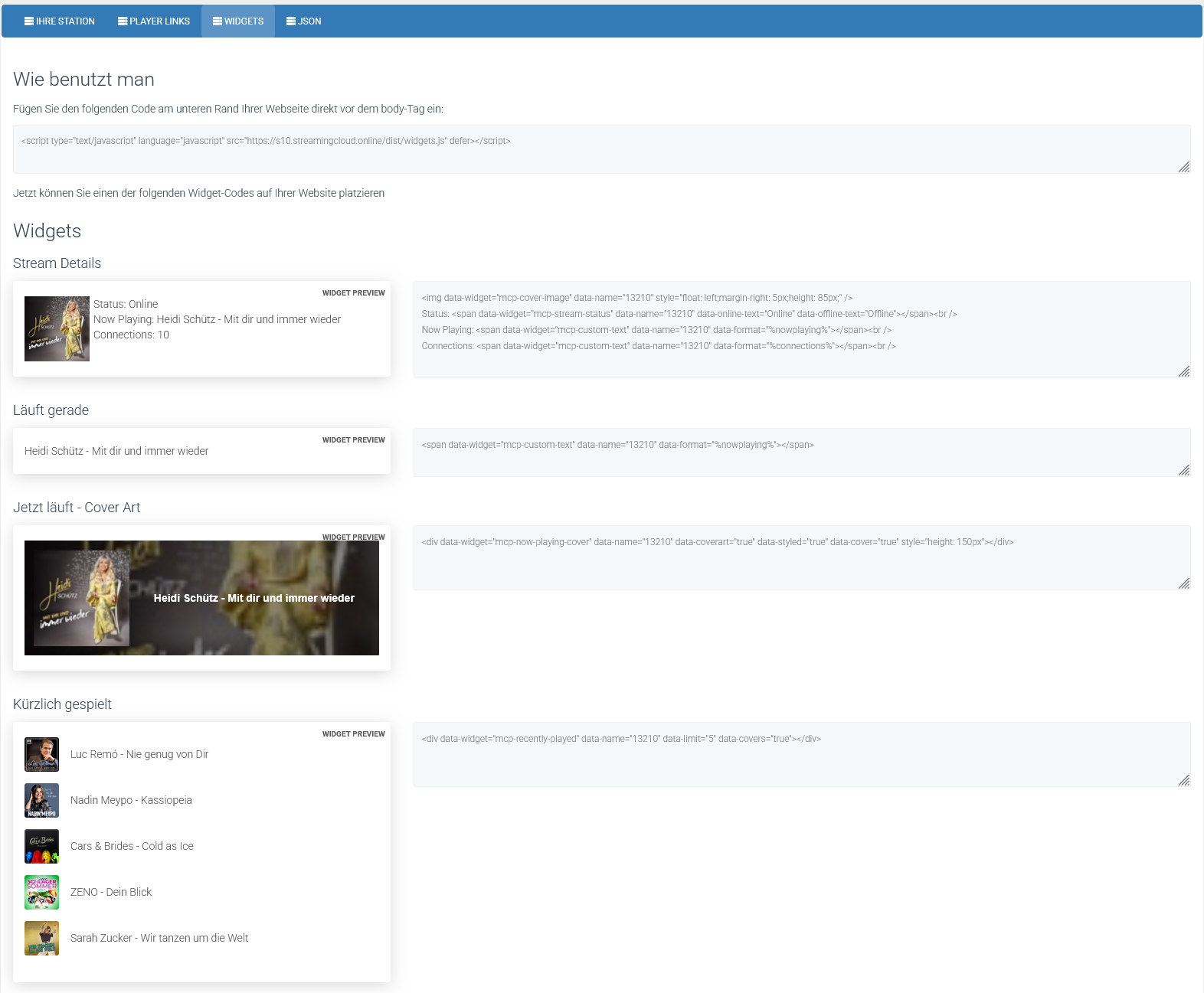
Task: Click the Stream Details cover image thumbnail
Action: (57, 328)
